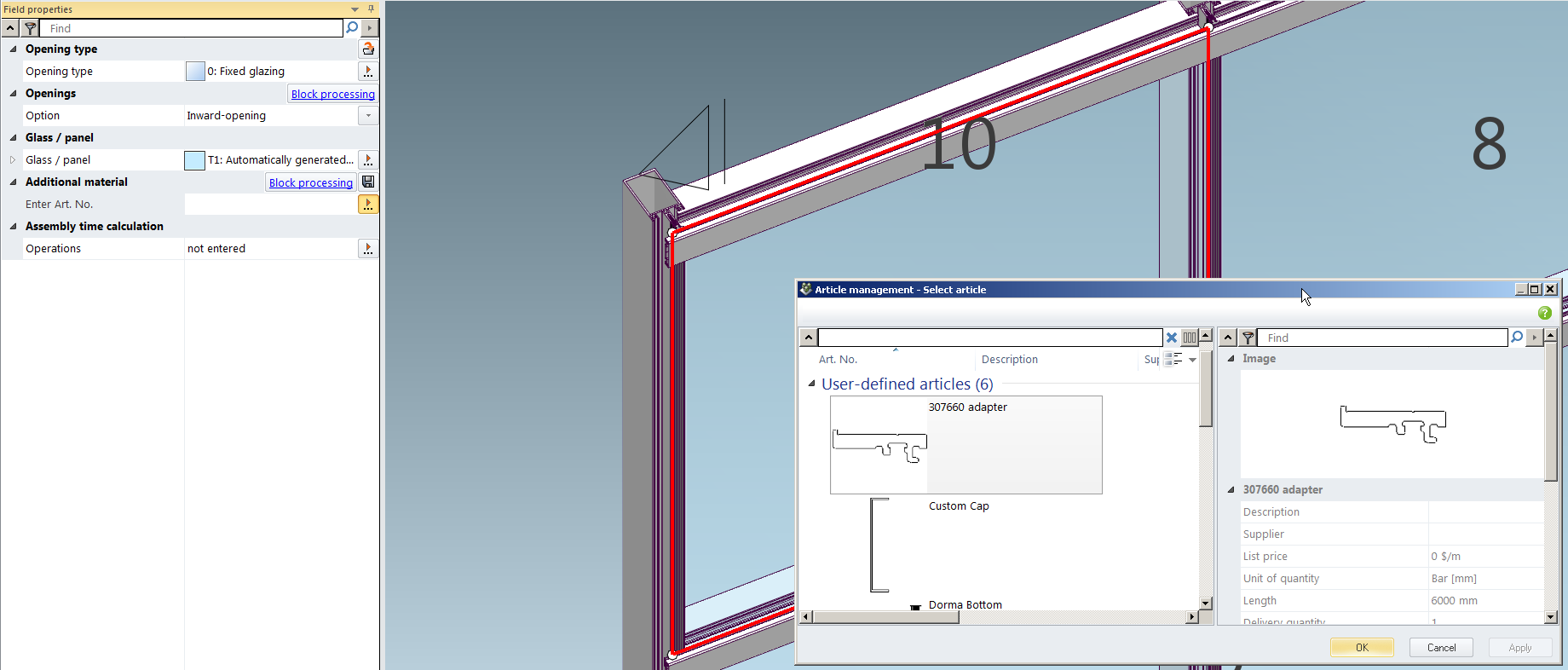The height and width of the screenshot is (670, 1568).
Task: Sort by Art. No. column header
Action: pyautogui.click(x=838, y=360)
